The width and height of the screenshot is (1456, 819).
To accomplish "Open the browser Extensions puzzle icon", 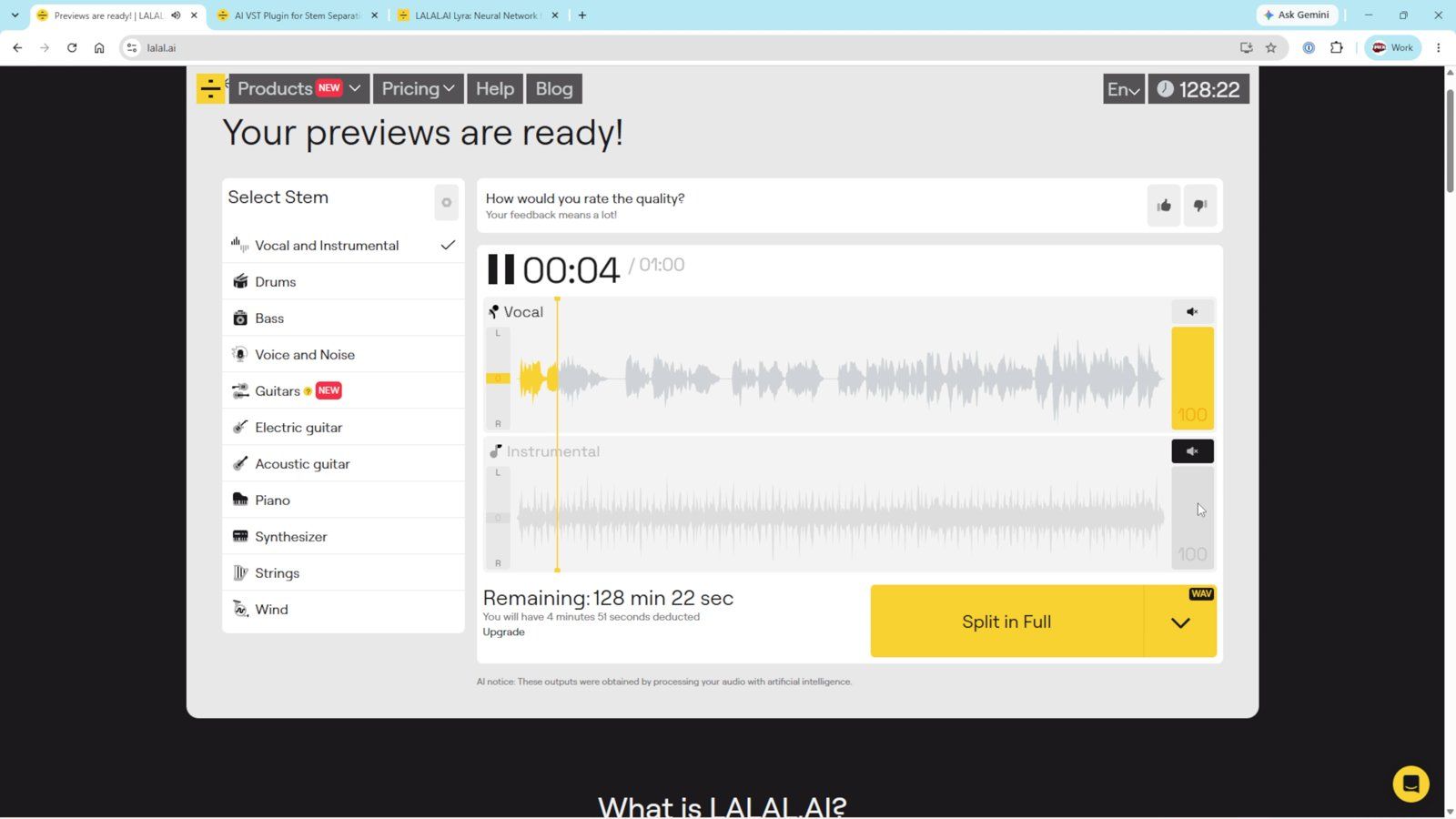I will click(x=1336, y=47).
